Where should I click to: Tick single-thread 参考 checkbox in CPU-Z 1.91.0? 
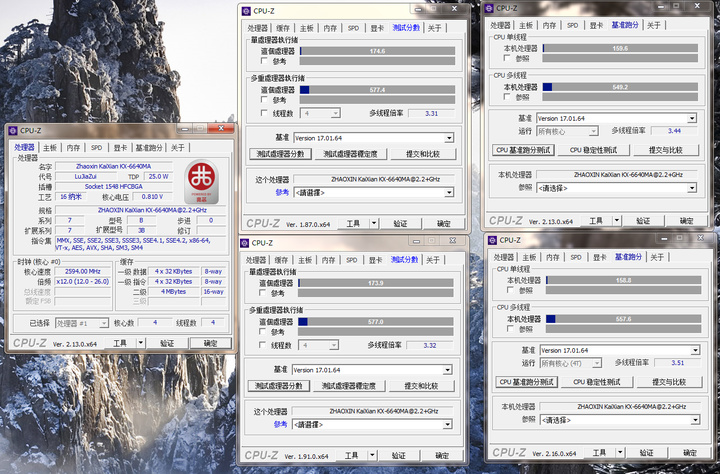click(x=262, y=293)
